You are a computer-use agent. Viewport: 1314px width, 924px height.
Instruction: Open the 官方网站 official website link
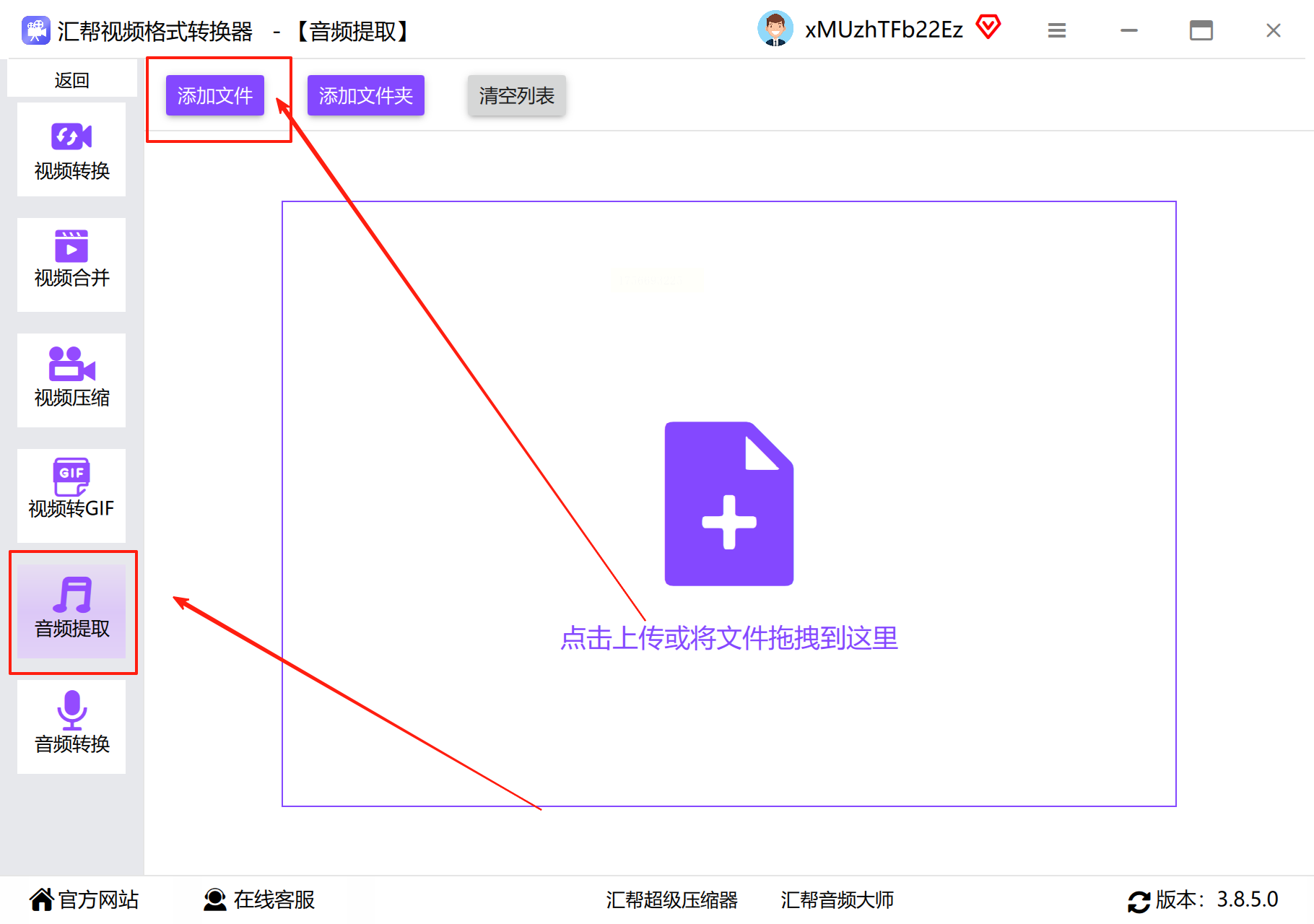pos(99,899)
